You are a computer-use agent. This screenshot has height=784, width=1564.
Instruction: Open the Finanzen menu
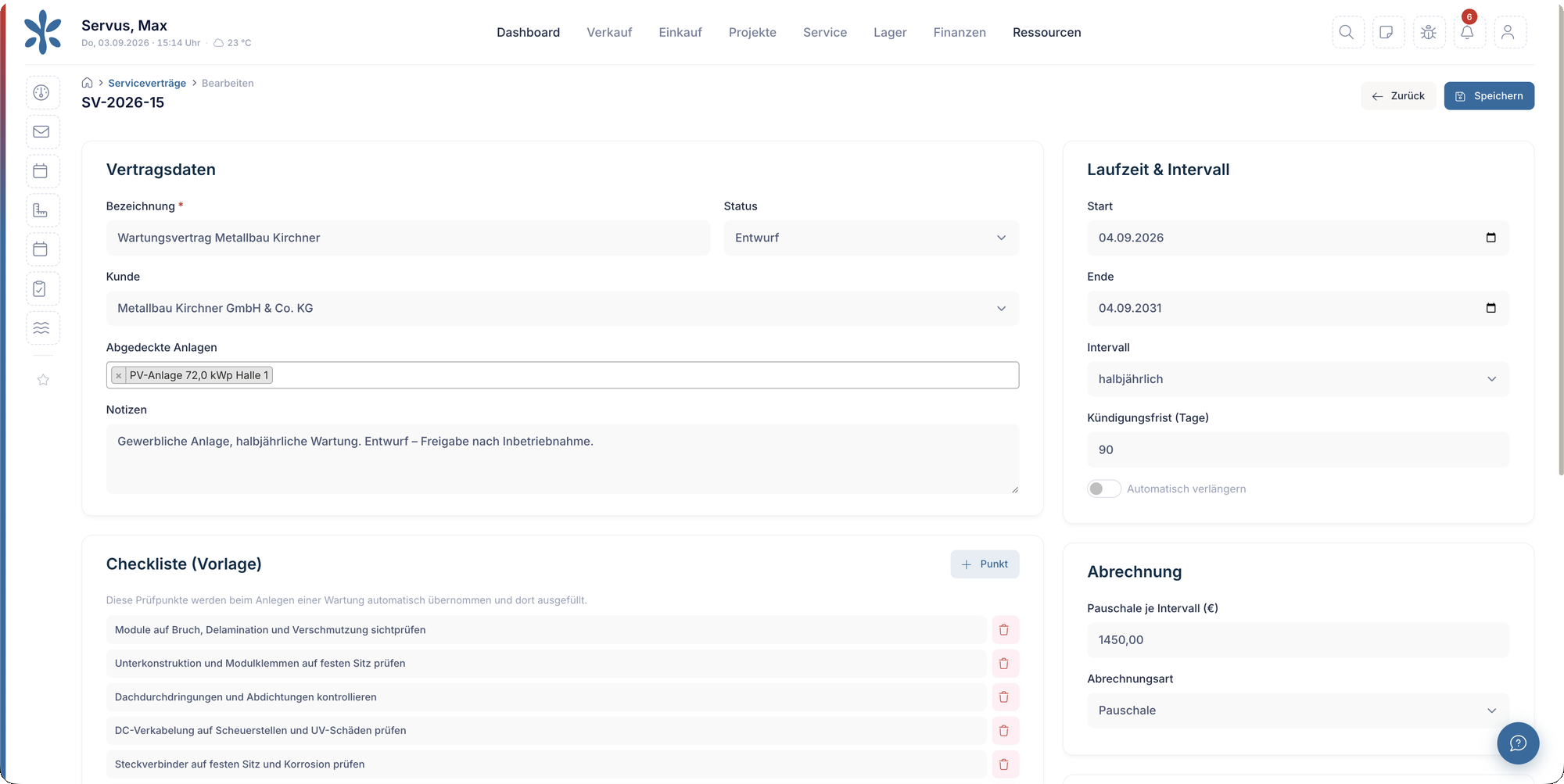[x=960, y=32]
